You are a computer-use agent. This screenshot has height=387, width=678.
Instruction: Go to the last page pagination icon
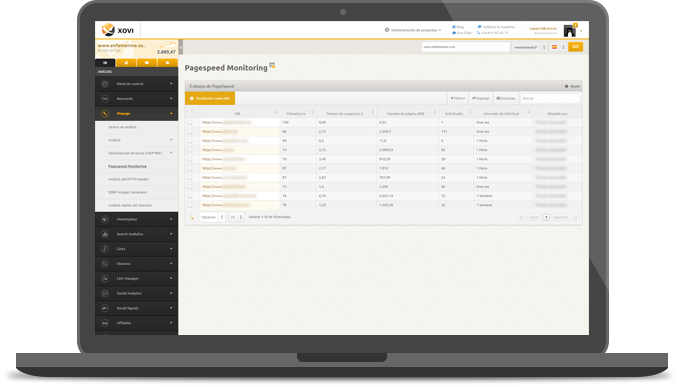coord(576,217)
